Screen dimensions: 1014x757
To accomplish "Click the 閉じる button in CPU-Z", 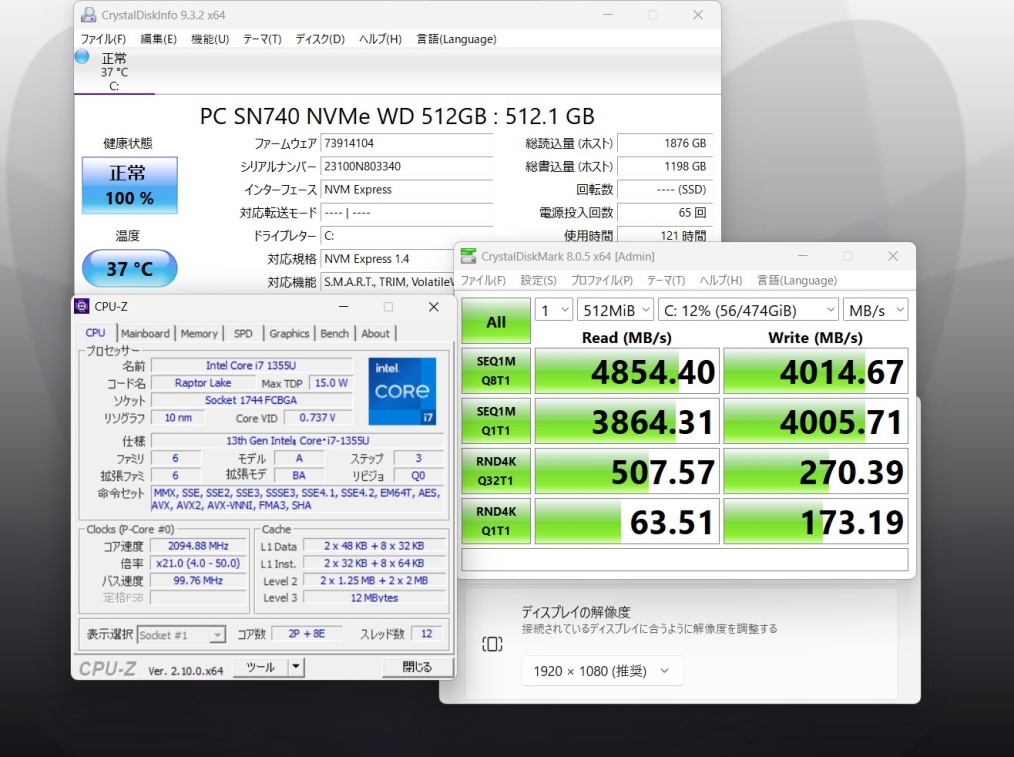I will pos(417,666).
